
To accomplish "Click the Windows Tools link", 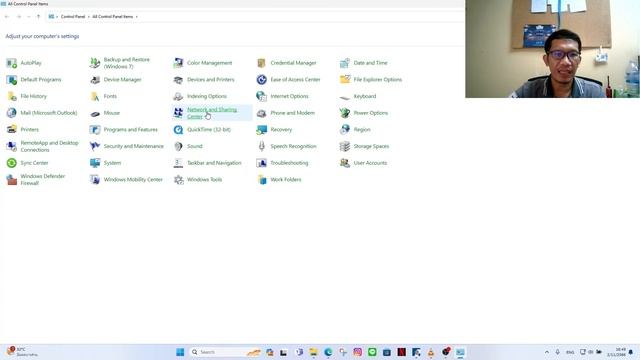I will click(x=204, y=180).
